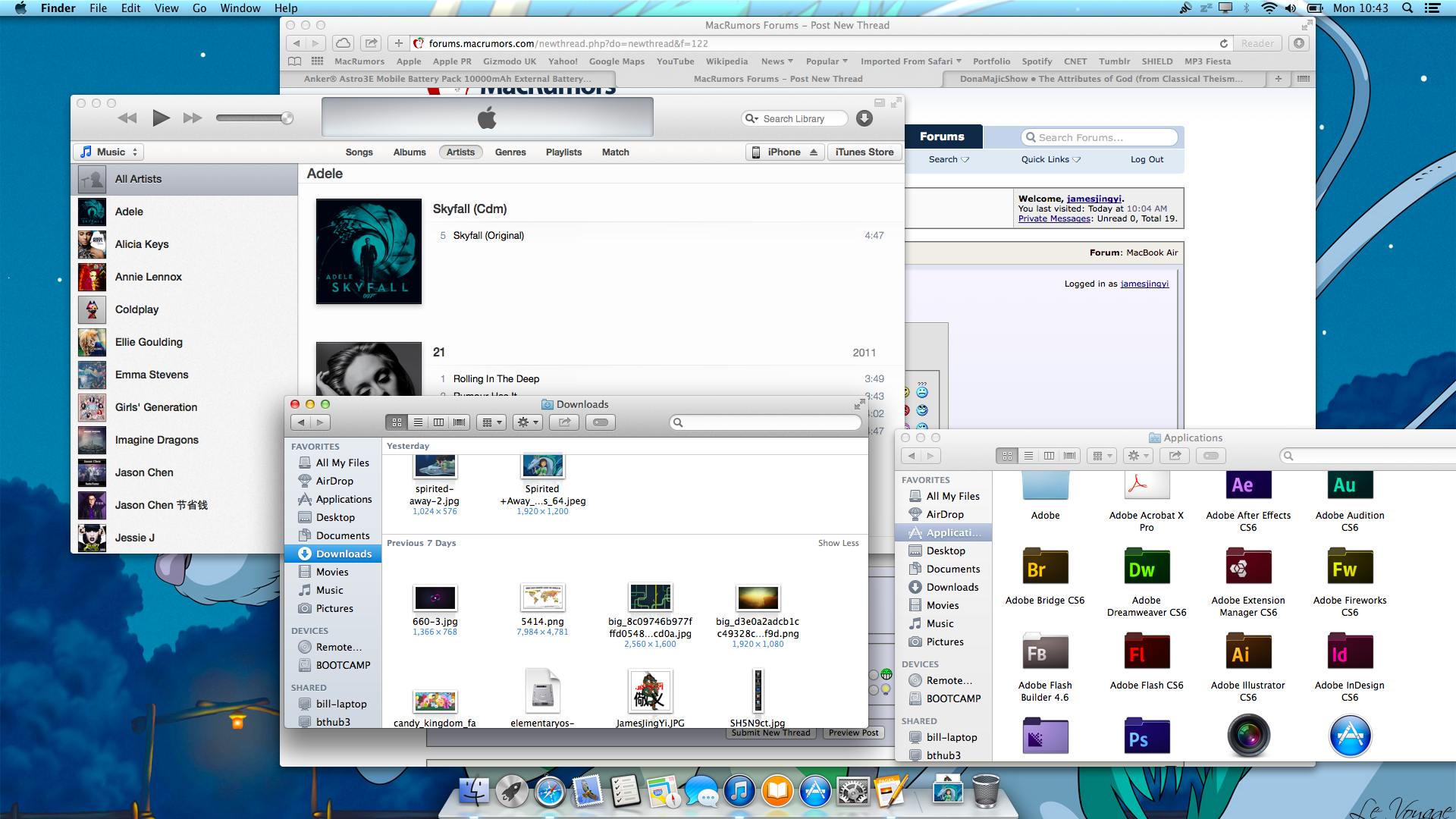Open Adobe After Effects CS6 icon
The image size is (1456, 819).
point(1247,486)
